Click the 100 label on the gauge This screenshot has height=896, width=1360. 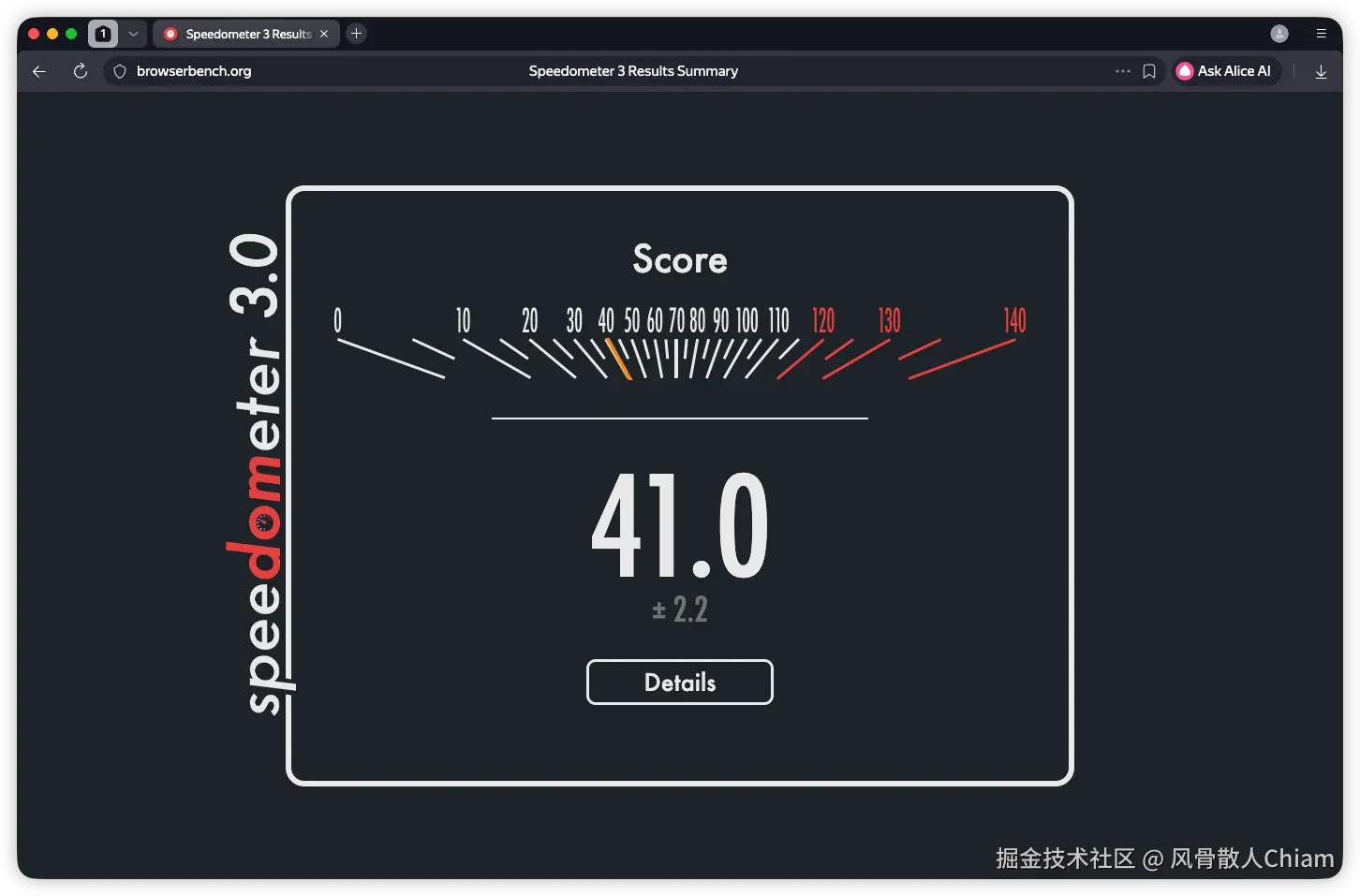point(747,320)
